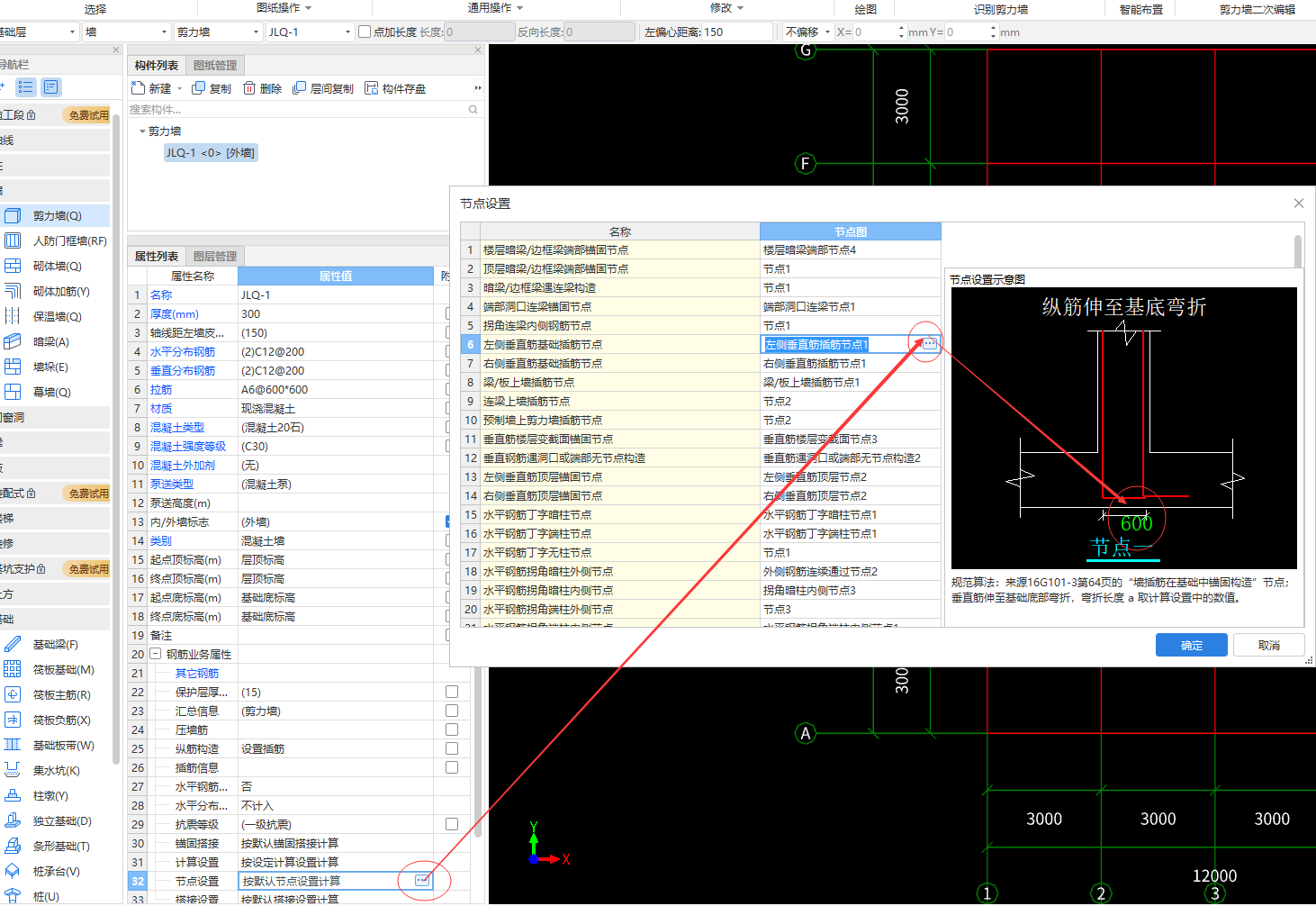Screen dimensions: 1316x906
Task: Pick the 筏板负筋(X) icon
Action: pyautogui.click(x=13, y=720)
